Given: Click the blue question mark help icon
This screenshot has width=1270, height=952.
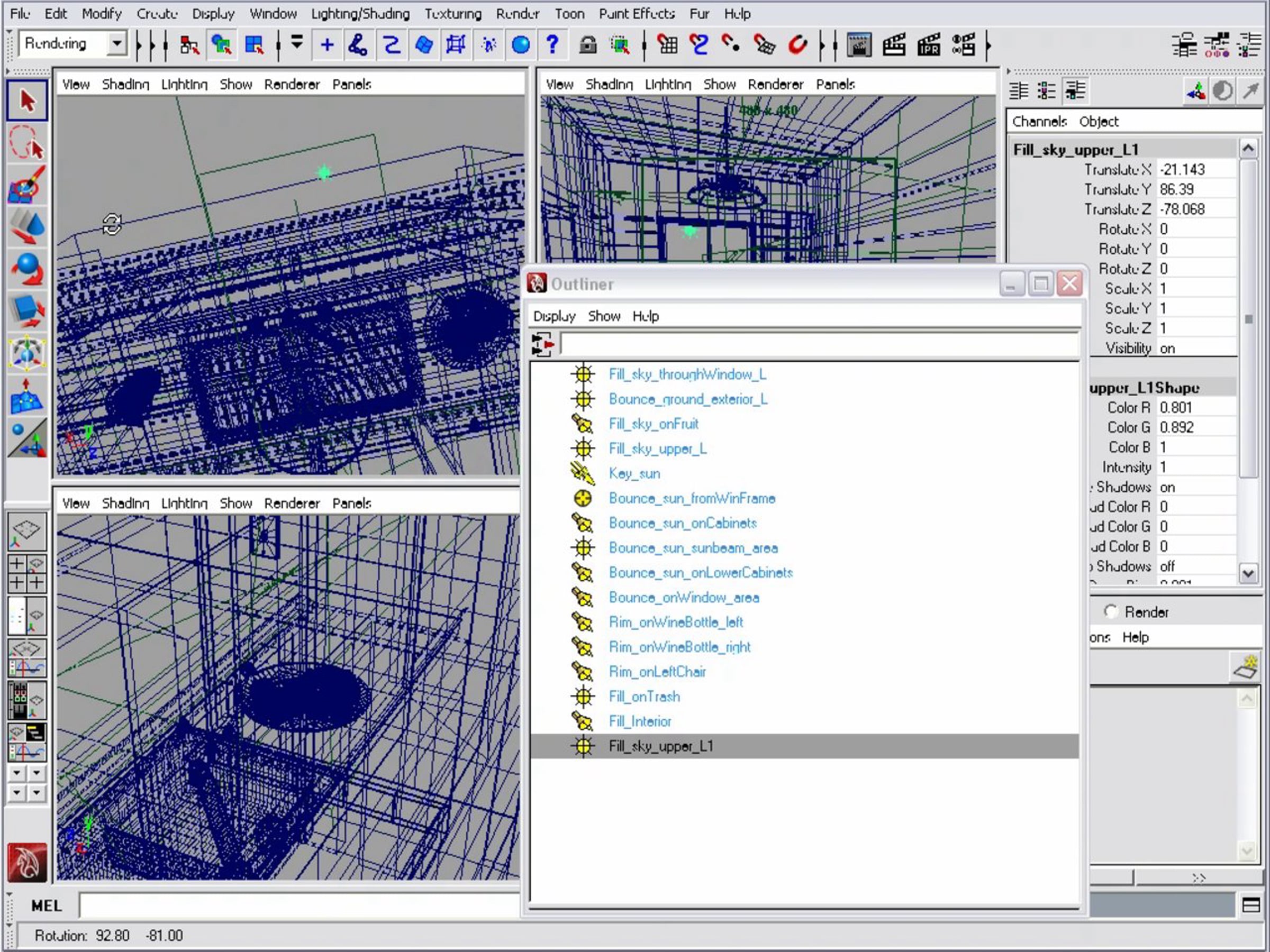Looking at the screenshot, I should point(552,45).
